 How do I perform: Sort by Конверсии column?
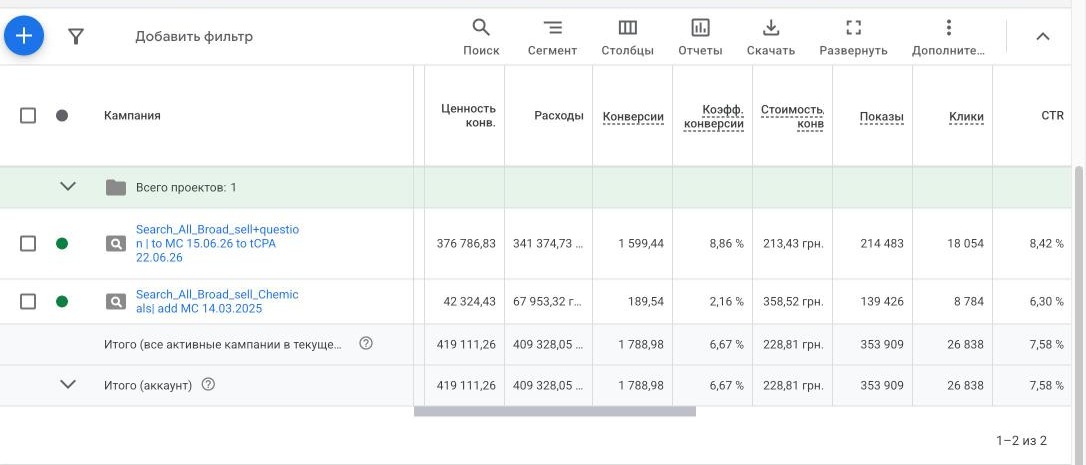click(x=633, y=117)
